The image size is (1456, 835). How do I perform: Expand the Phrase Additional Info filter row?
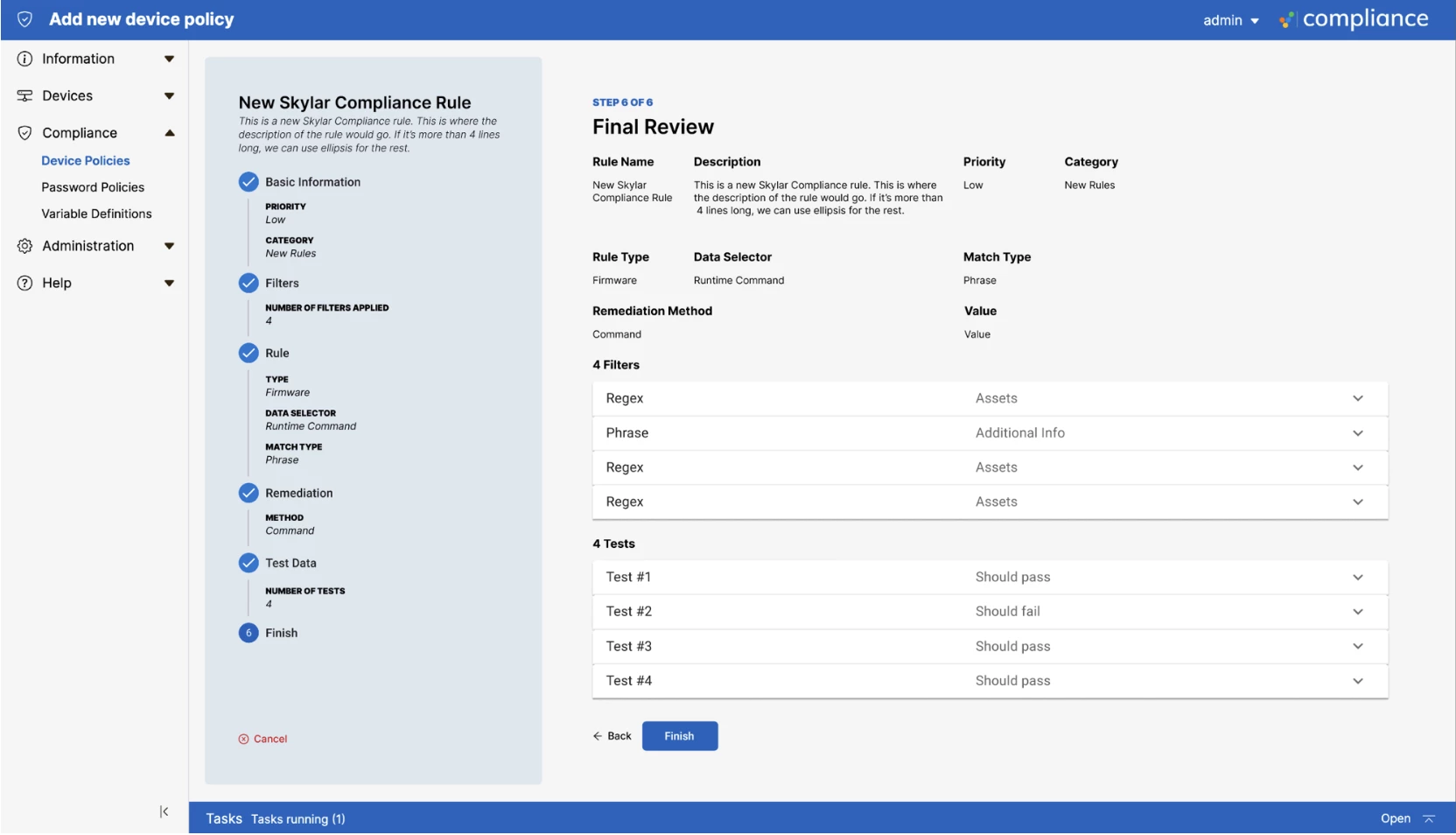pos(990,433)
